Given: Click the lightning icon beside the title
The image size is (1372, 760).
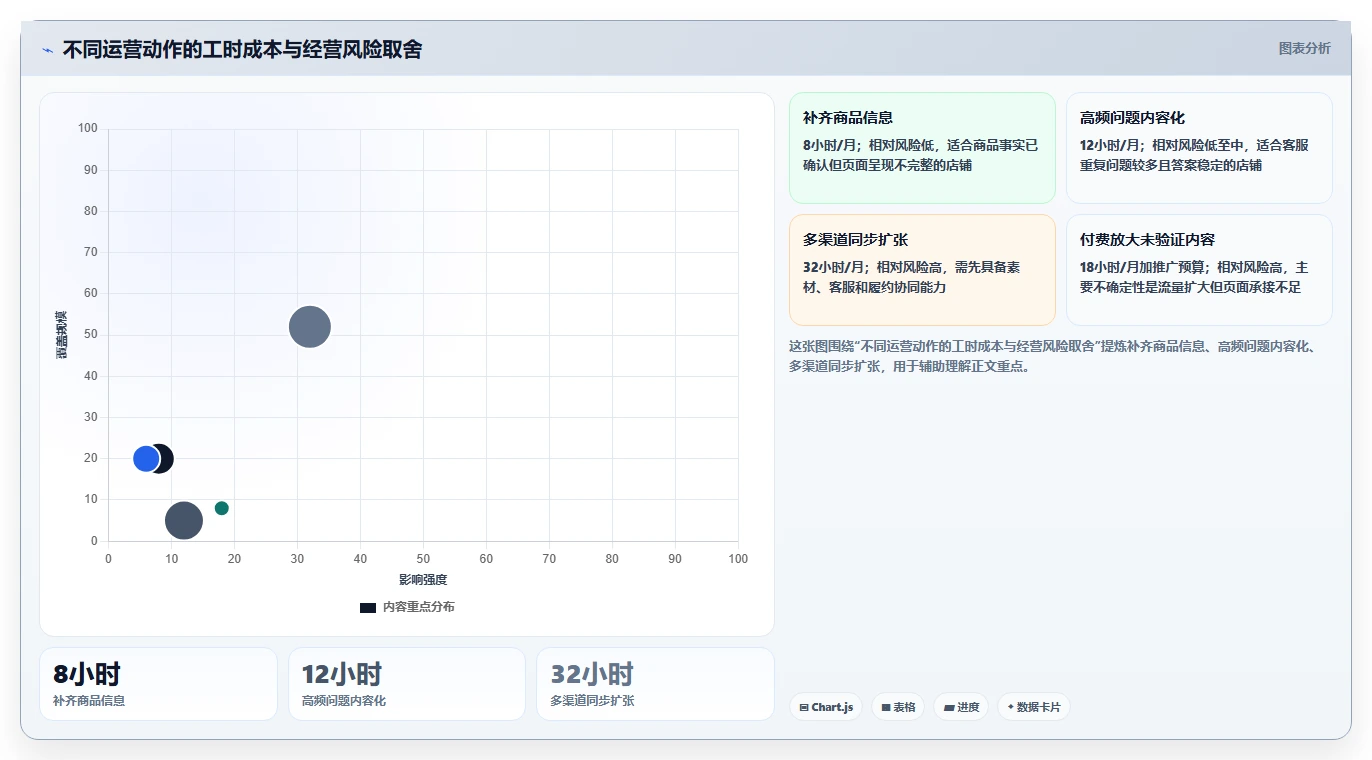Looking at the screenshot, I should point(47,49).
